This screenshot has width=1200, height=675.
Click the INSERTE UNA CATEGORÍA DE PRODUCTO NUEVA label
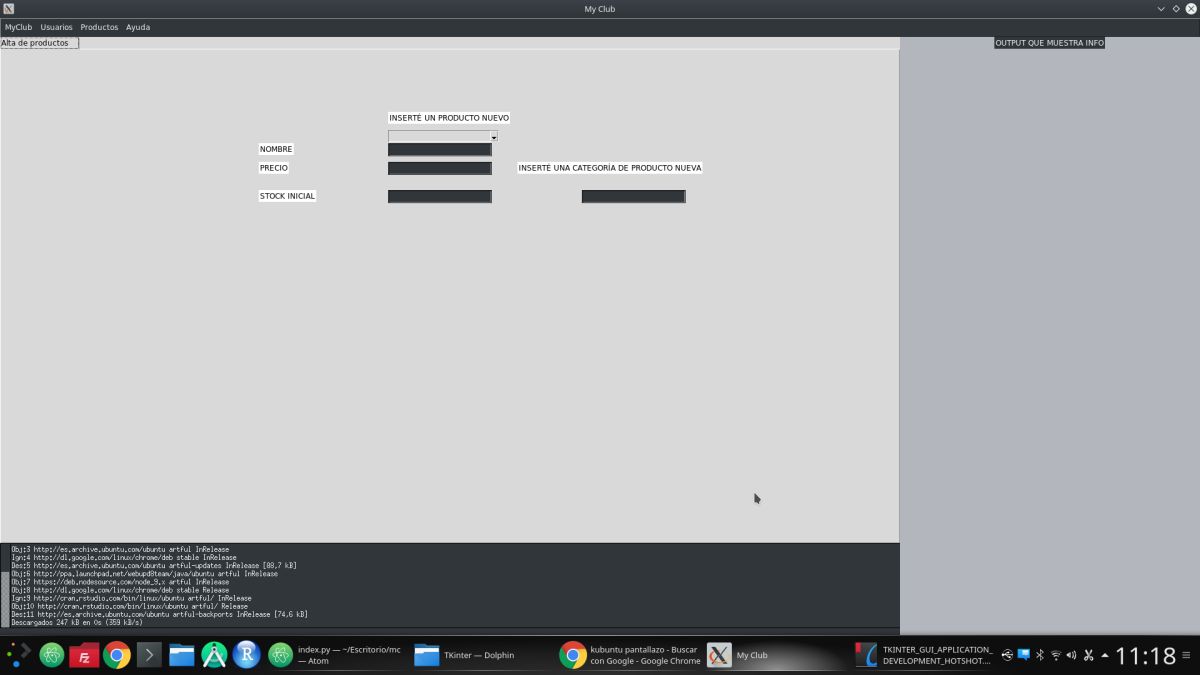click(610, 168)
